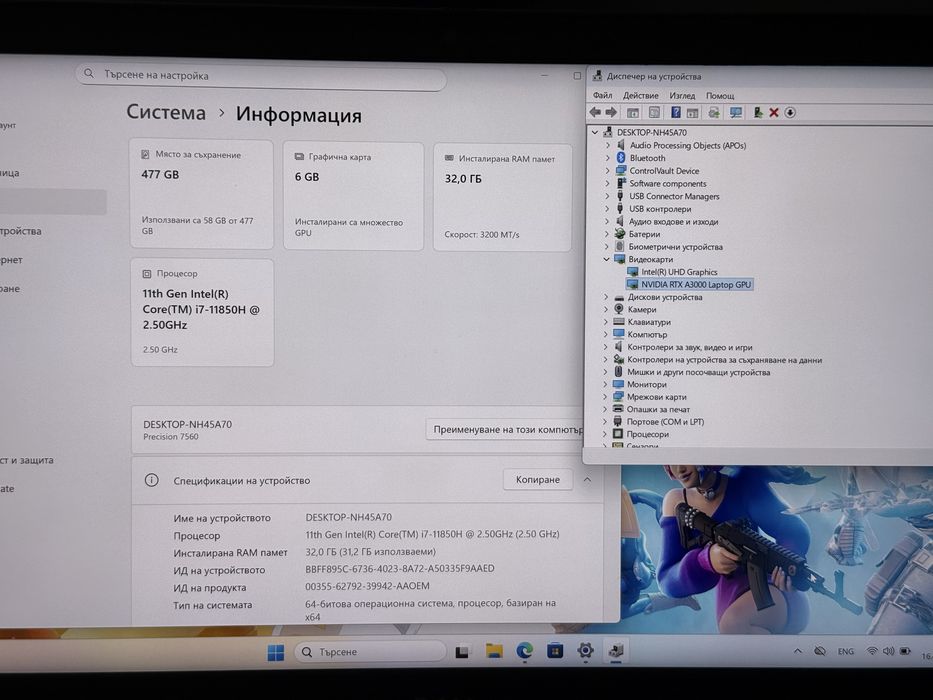Image resolution: width=933 pixels, height=700 pixels.
Task: Expand USB контролери category
Action: pos(608,209)
